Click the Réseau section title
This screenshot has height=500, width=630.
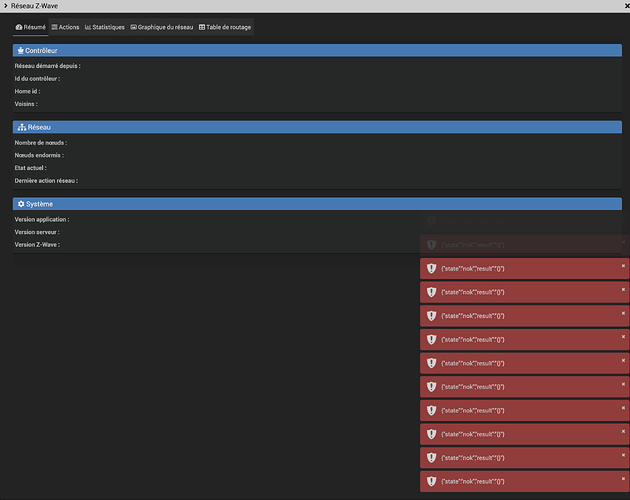click(x=39, y=127)
